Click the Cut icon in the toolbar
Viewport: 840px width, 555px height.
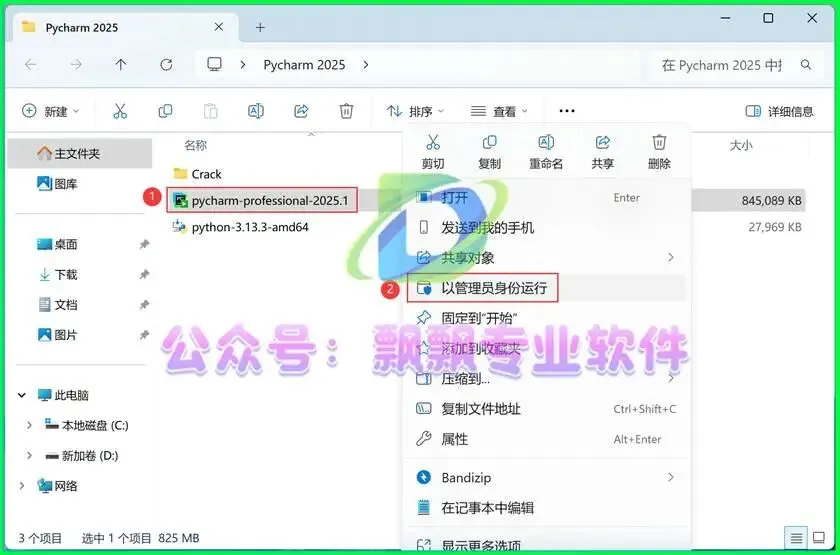point(120,111)
